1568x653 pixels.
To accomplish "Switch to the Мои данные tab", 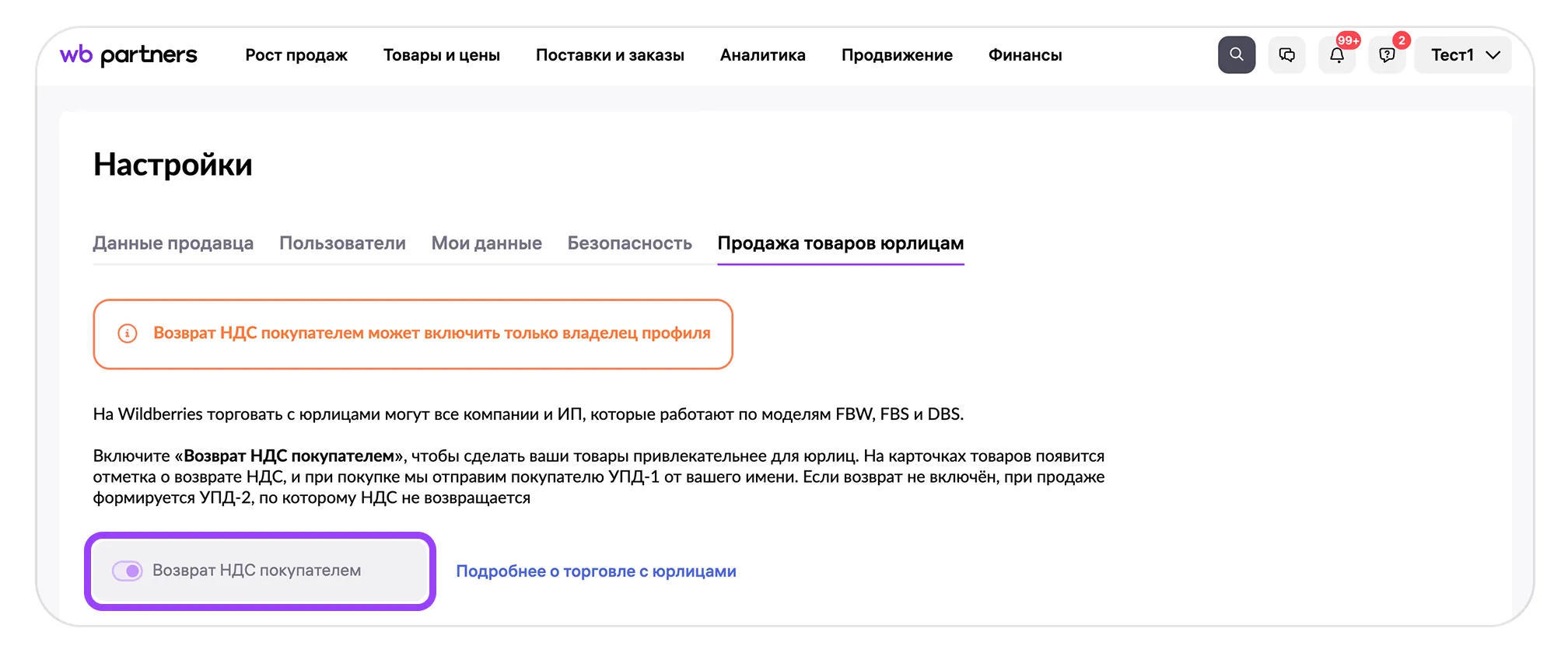I will point(486,243).
